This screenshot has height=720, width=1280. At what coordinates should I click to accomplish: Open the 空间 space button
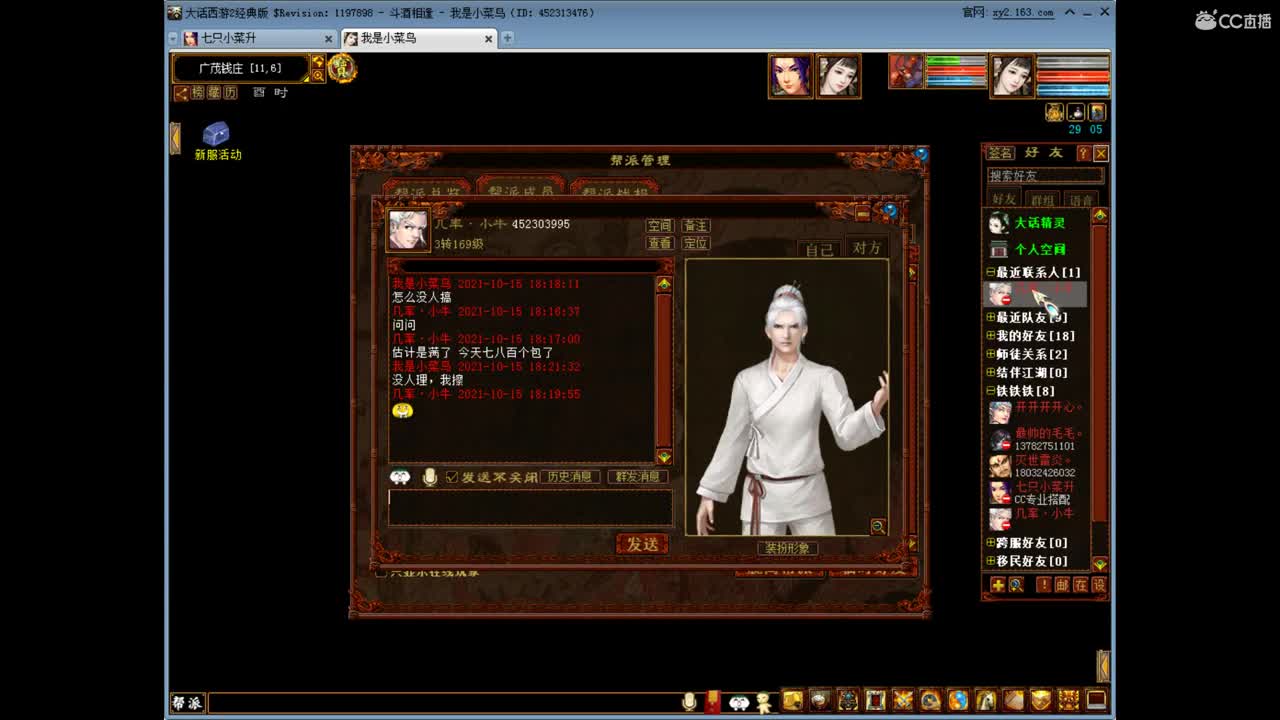pos(660,226)
